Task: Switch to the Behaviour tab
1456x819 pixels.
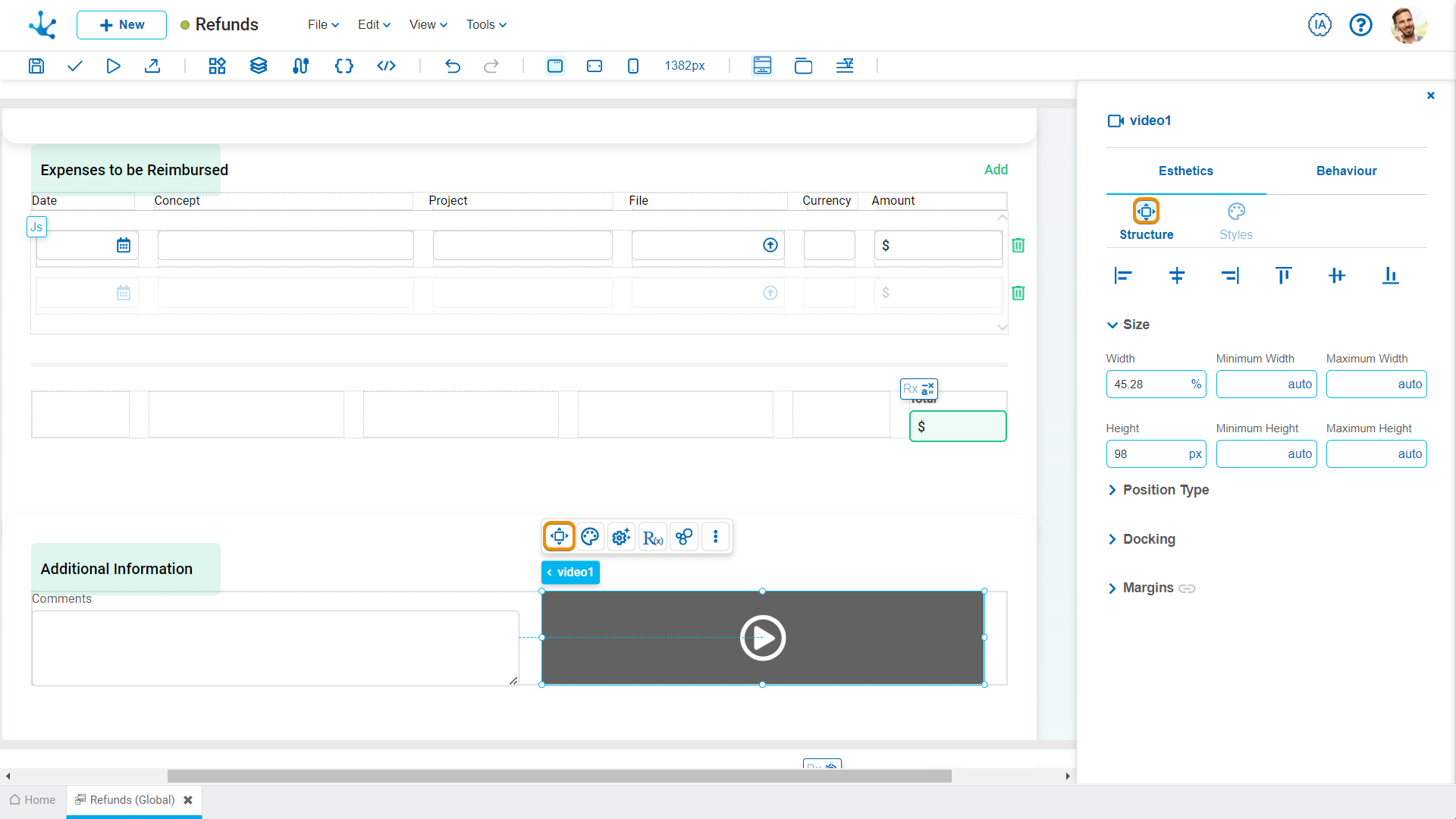Action: [x=1346, y=171]
